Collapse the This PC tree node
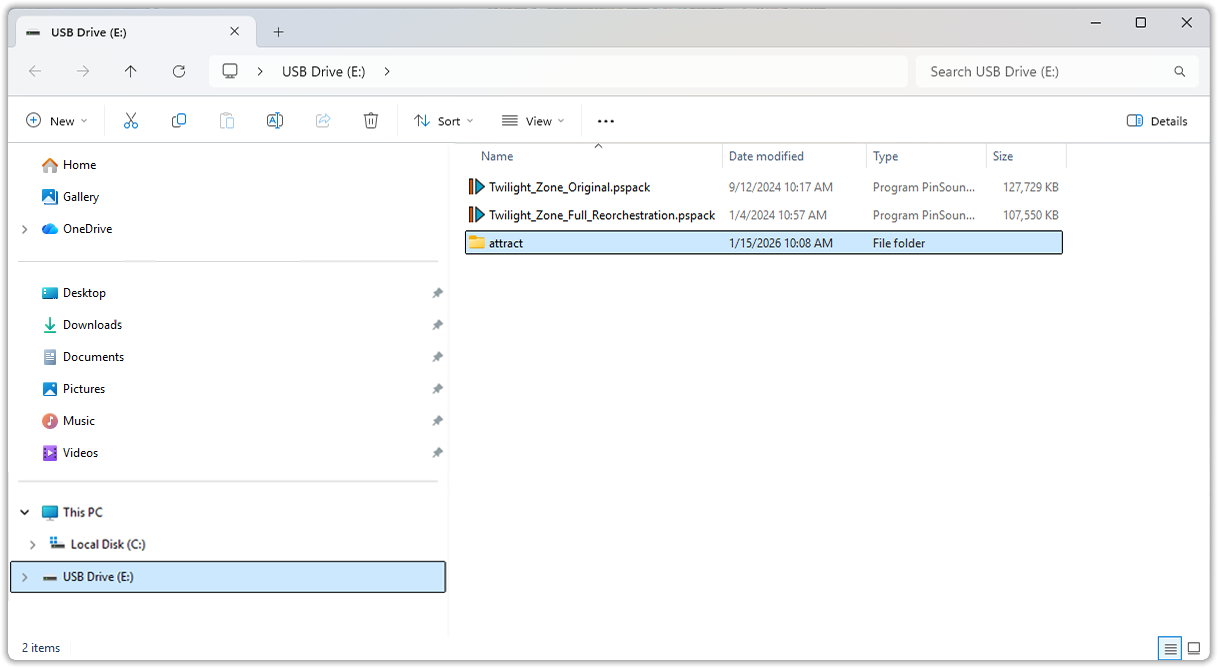Screen dimensions: 1218x668 pos(25,512)
